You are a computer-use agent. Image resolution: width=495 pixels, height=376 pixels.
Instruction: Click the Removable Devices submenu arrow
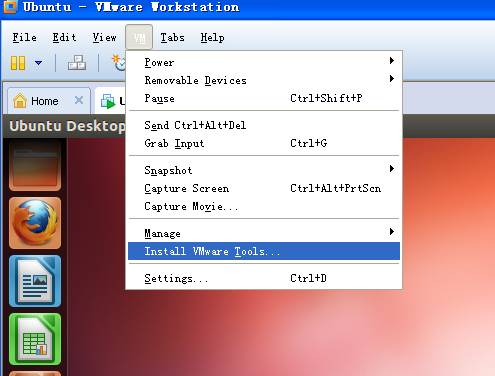coord(392,79)
